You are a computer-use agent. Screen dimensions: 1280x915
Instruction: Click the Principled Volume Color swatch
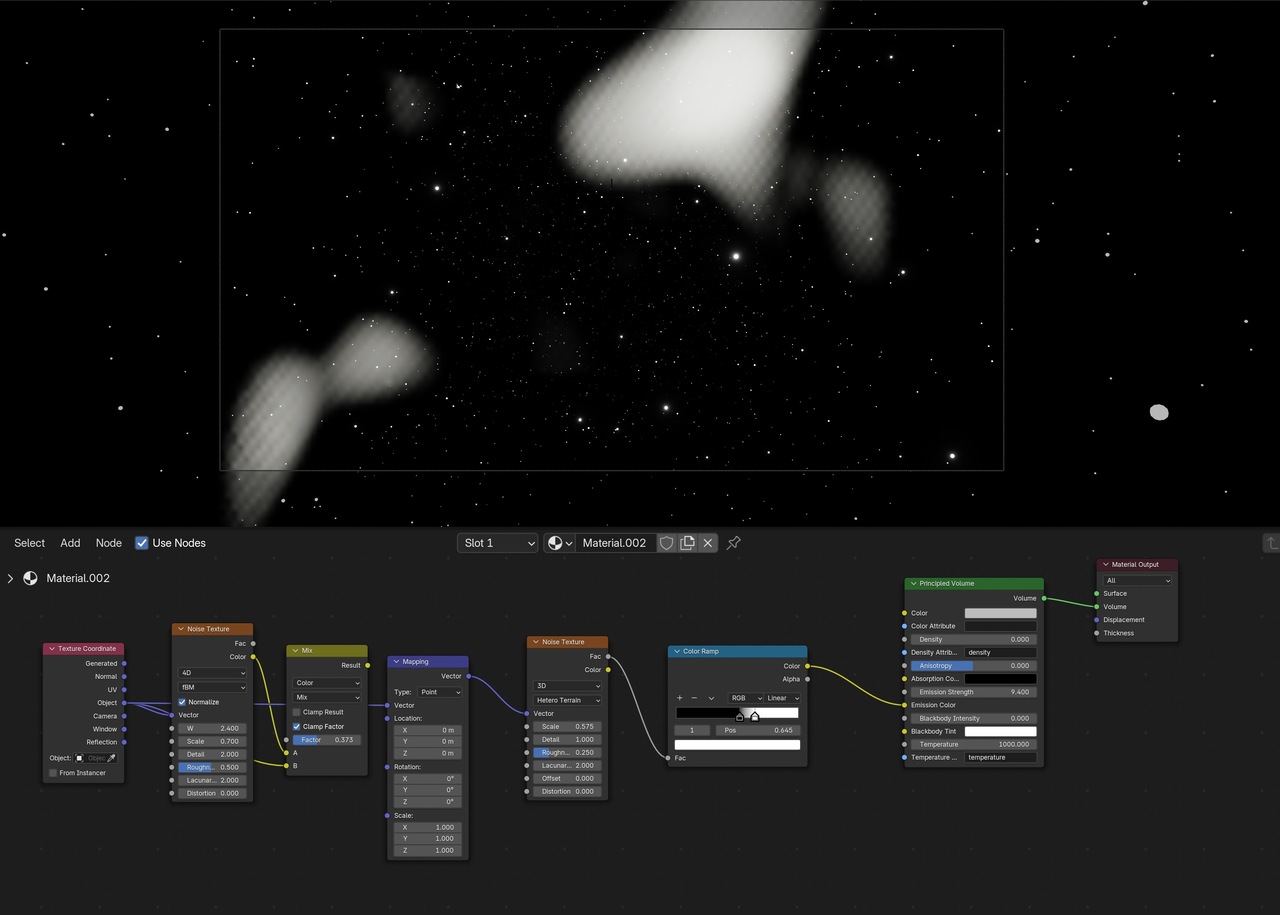coord(1000,613)
